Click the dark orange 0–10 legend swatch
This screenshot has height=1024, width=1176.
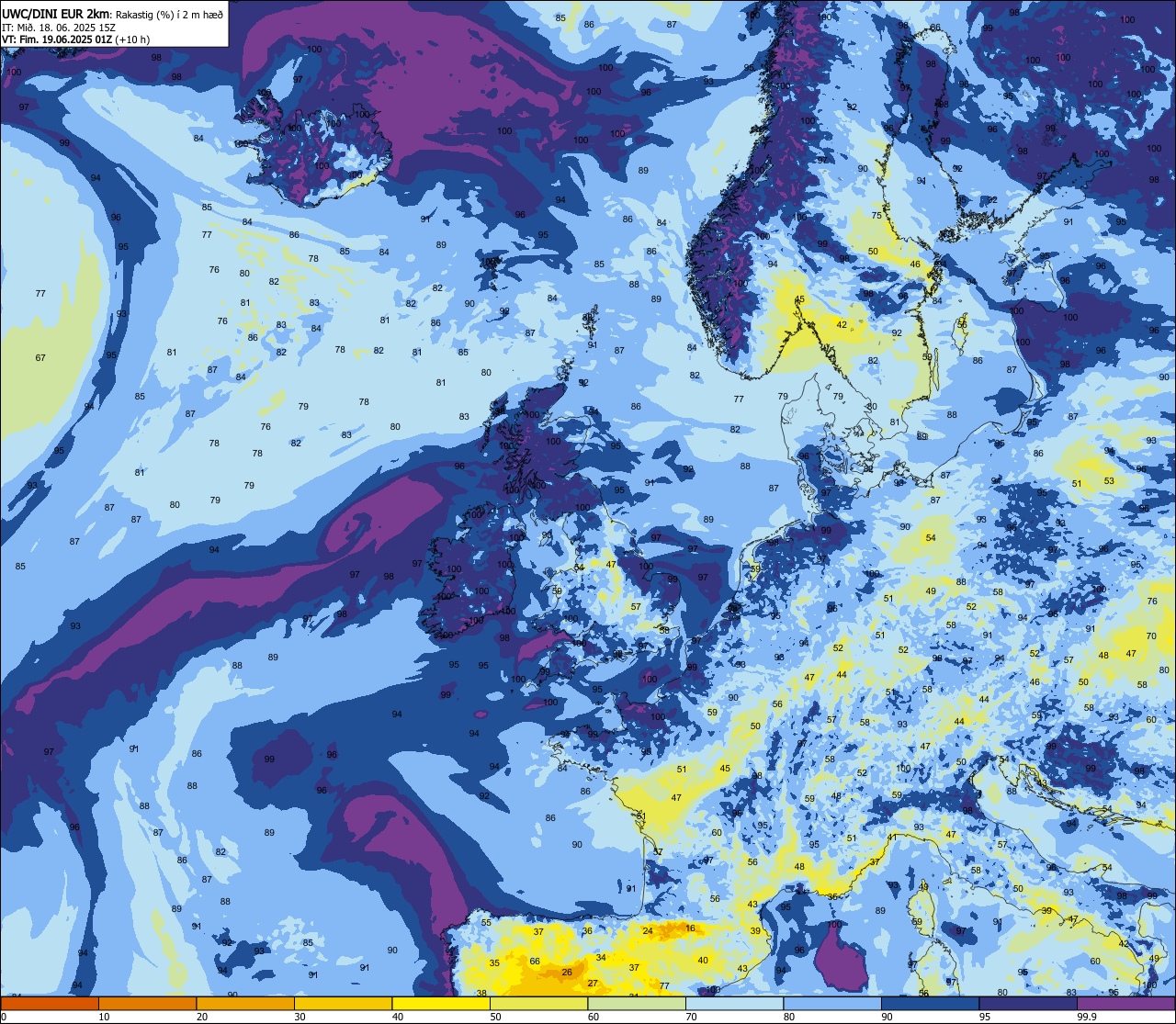coord(49,1003)
